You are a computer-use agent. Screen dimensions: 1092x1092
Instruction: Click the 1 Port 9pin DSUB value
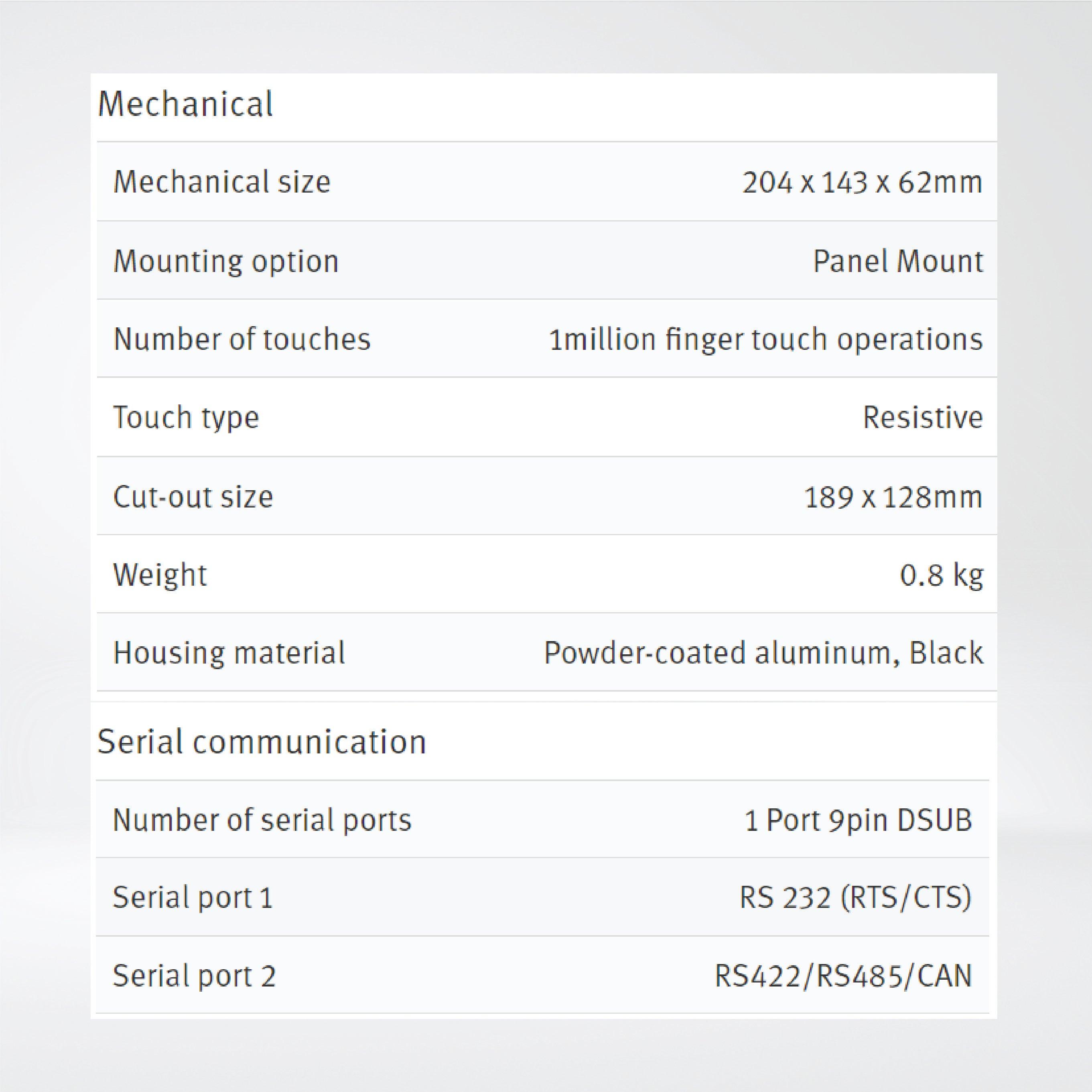click(x=858, y=820)
